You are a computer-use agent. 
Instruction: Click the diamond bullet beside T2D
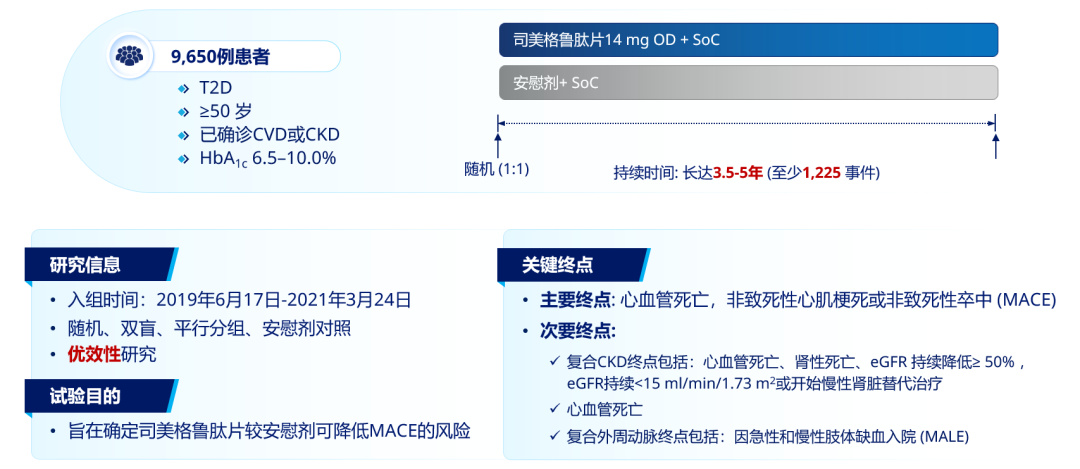[182, 87]
